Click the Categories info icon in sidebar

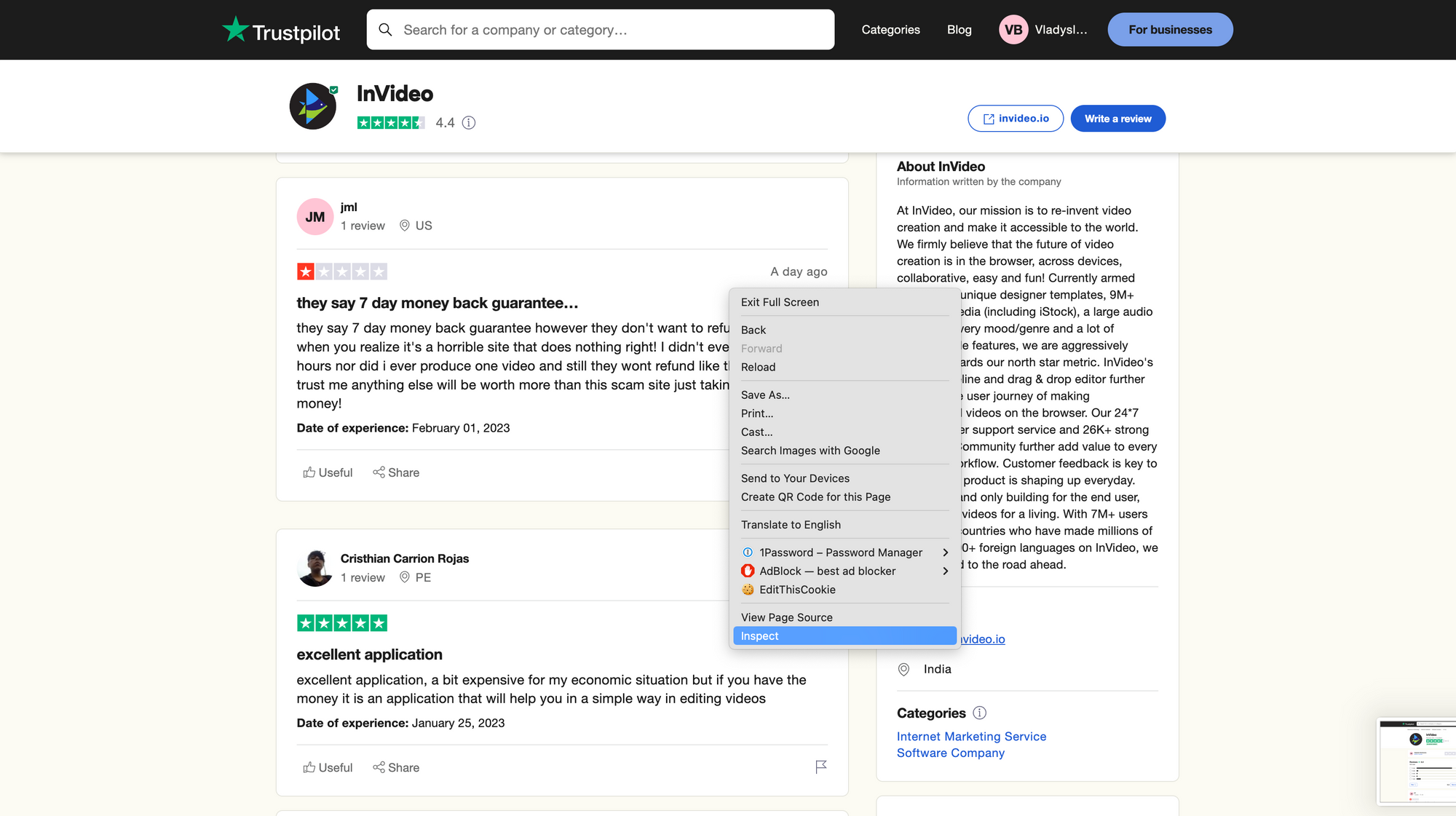point(980,713)
